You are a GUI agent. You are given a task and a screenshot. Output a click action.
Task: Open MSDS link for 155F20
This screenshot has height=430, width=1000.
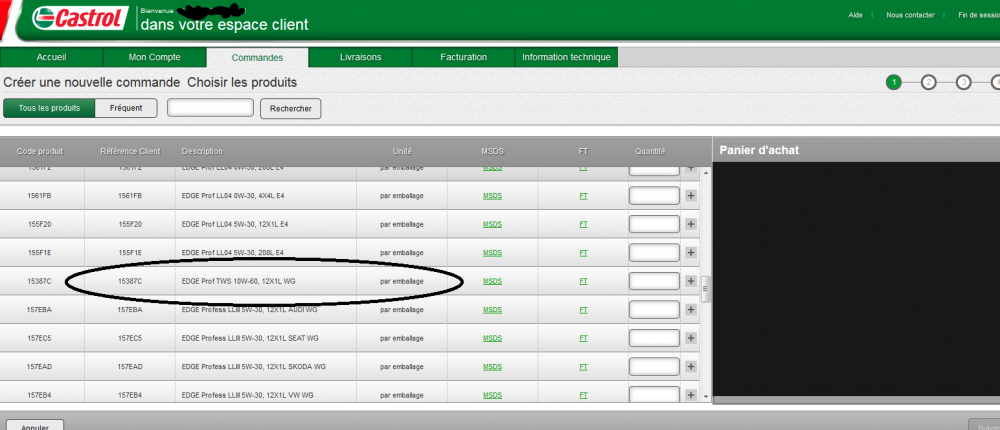tap(492, 225)
